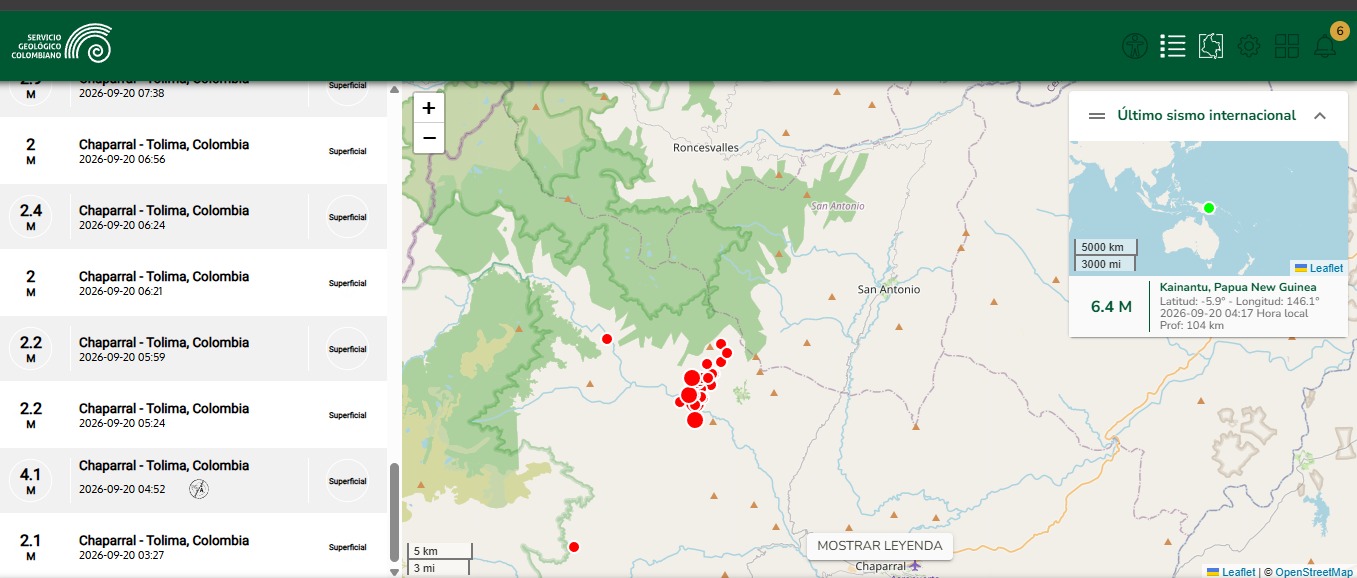Click the upright San Antonio town label on the map
Image resolution: width=1357 pixels, height=578 pixels.
point(889,289)
